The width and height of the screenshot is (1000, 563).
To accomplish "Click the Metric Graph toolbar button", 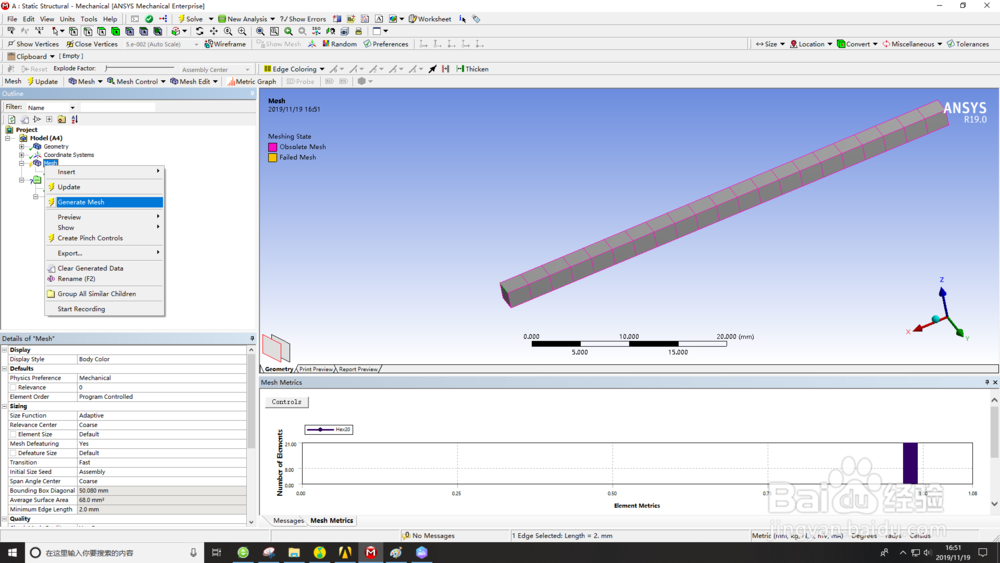I will click(252, 82).
